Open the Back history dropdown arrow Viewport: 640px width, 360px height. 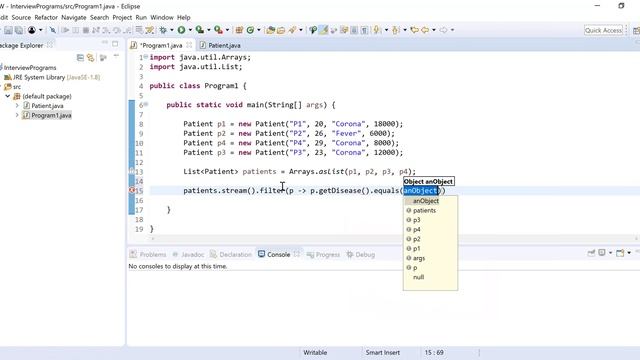coord(434,30)
